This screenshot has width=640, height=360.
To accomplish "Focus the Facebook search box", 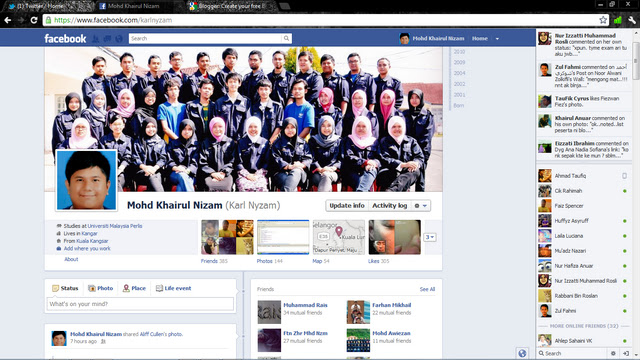I will [205, 38].
